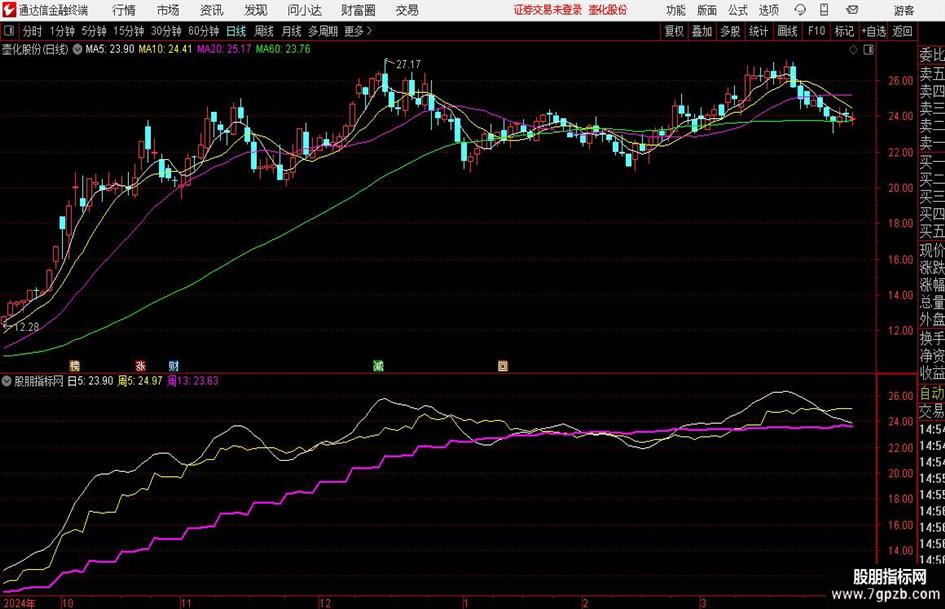Click the MA10: 24.41 indicator label
The height and width of the screenshot is (609, 945).
pyautogui.click(x=165, y=49)
